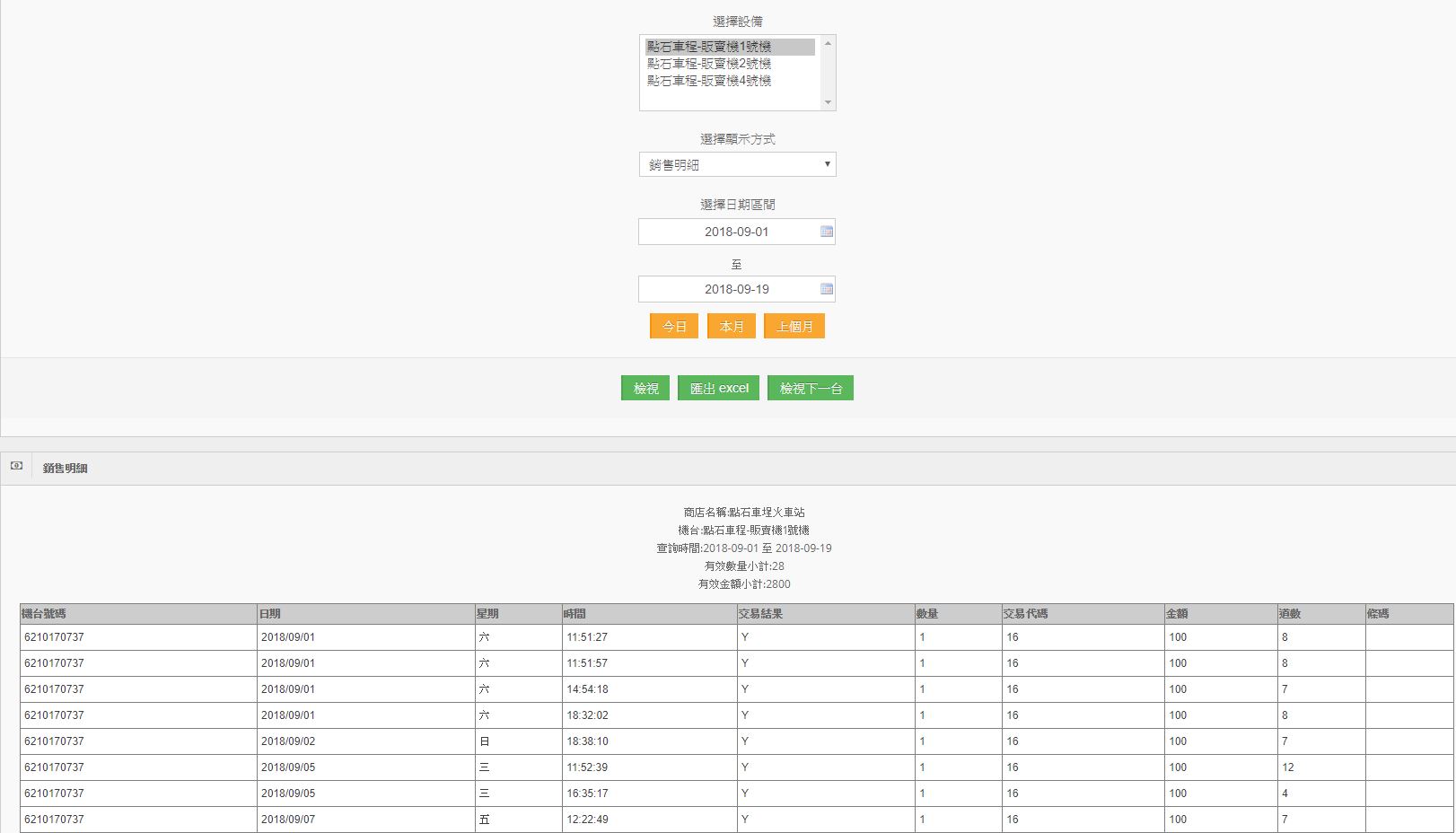Open the start date calendar picker icon
This screenshot has height=833, width=1456.
click(827, 232)
